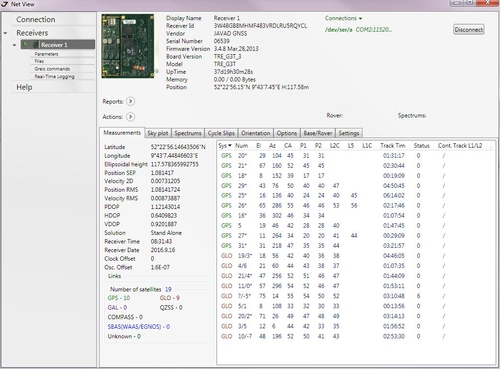The height and width of the screenshot is (369, 500).
Task: Open the /dev/ser/a COM2 connection link
Action: [x=358, y=30]
